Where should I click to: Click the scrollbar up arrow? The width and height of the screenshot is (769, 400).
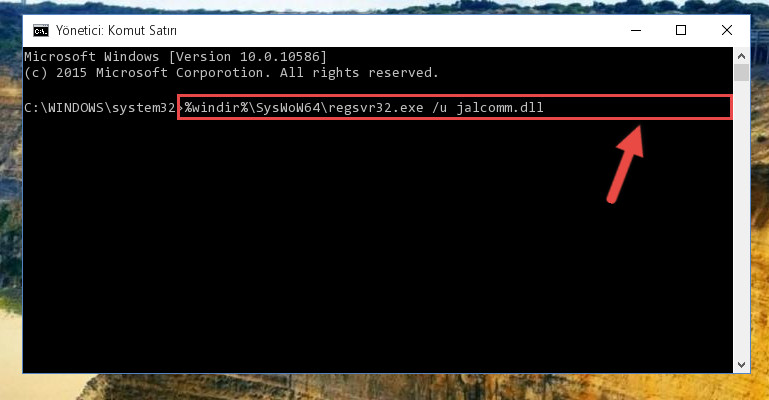point(741,56)
